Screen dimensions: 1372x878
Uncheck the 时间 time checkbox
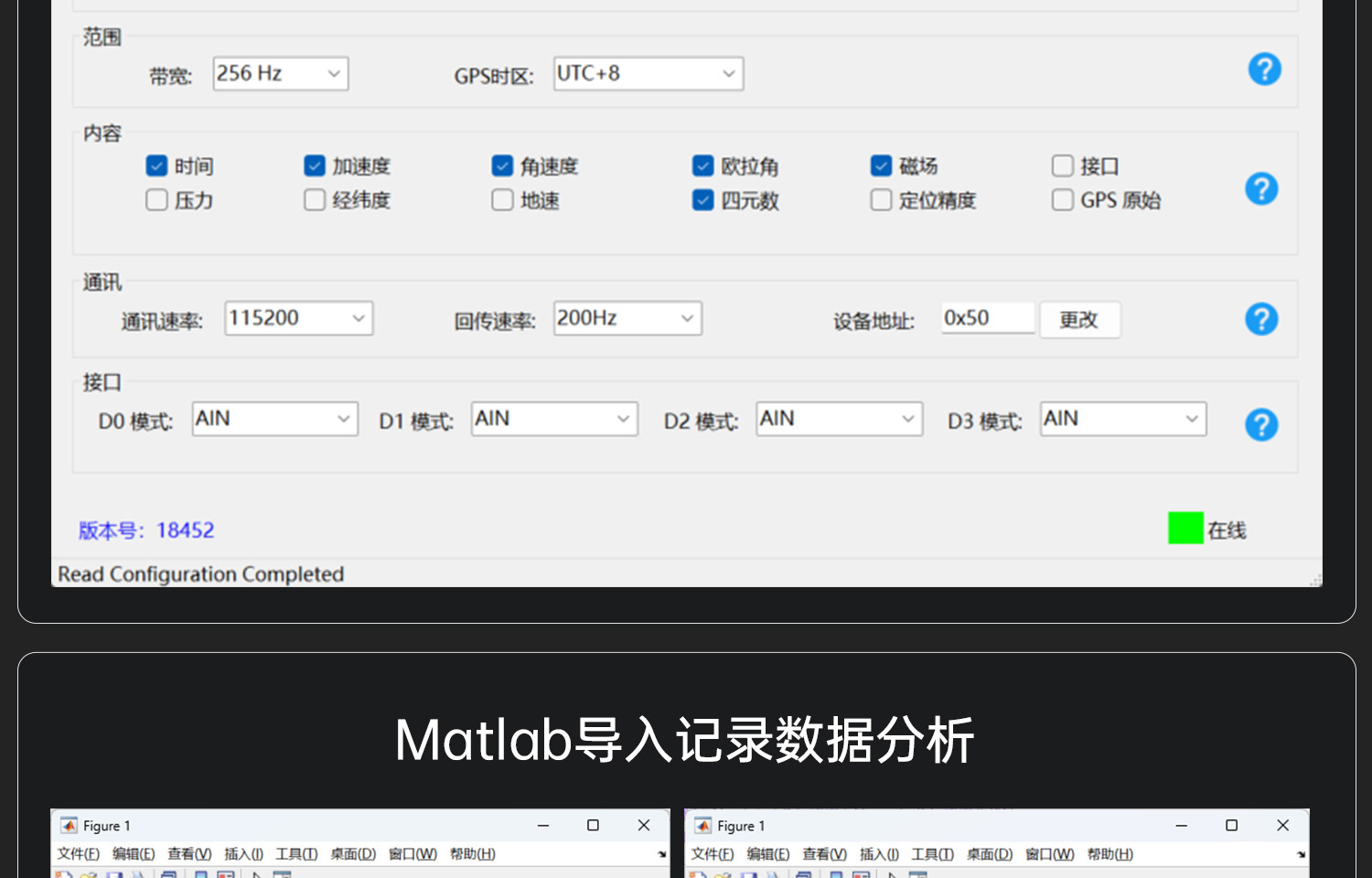pos(156,166)
